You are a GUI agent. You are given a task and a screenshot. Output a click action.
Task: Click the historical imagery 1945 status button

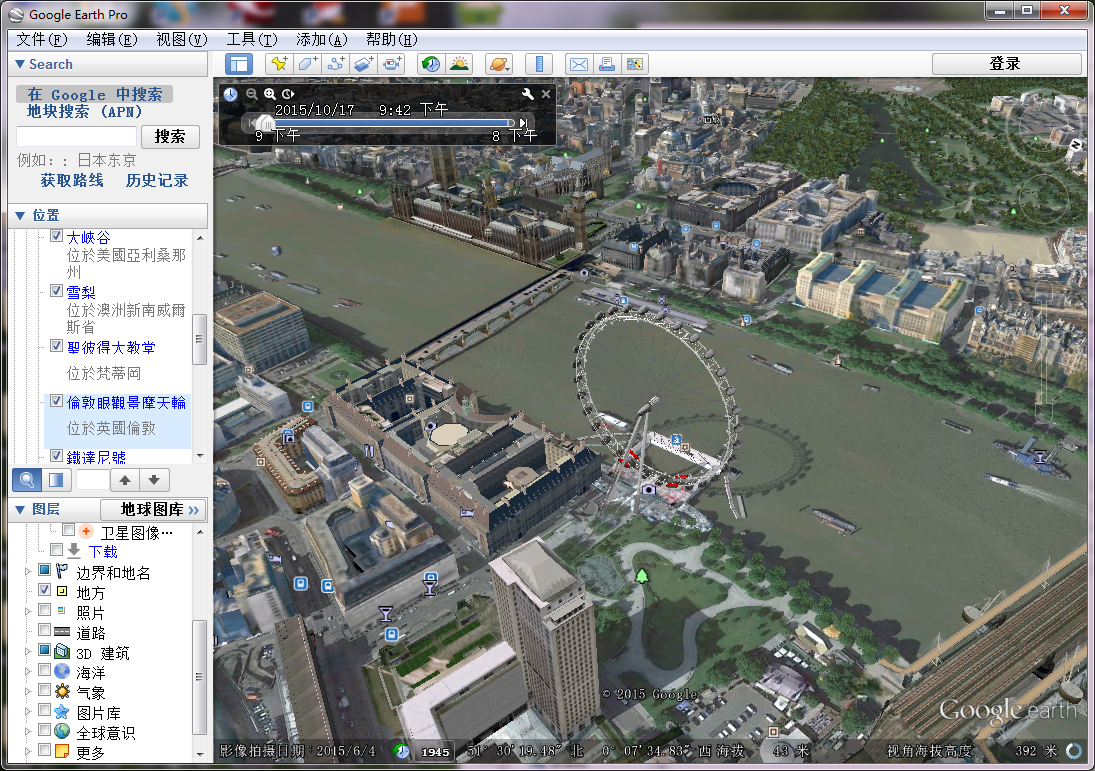[x=435, y=751]
